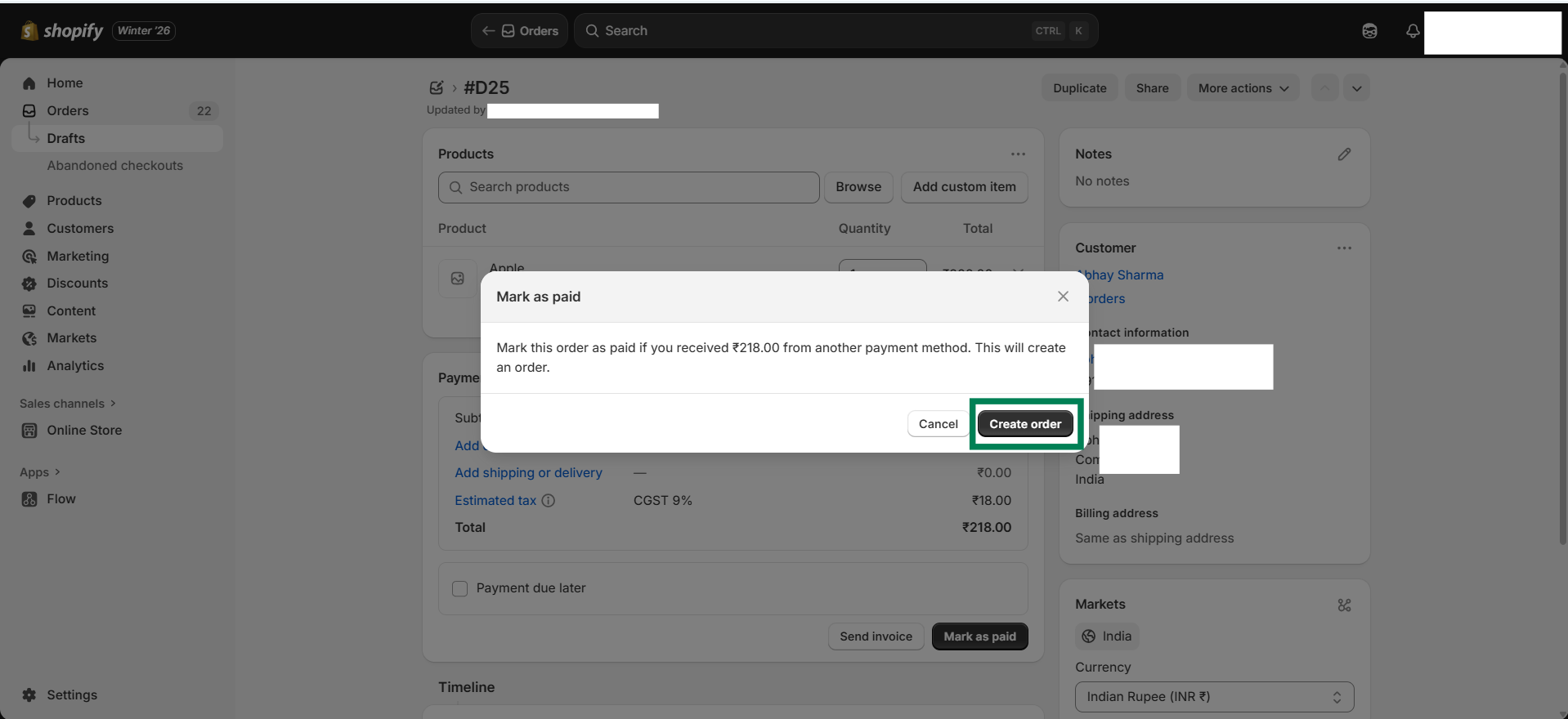
Task: Confirm with the Create order button
Action: (1025, 424)
